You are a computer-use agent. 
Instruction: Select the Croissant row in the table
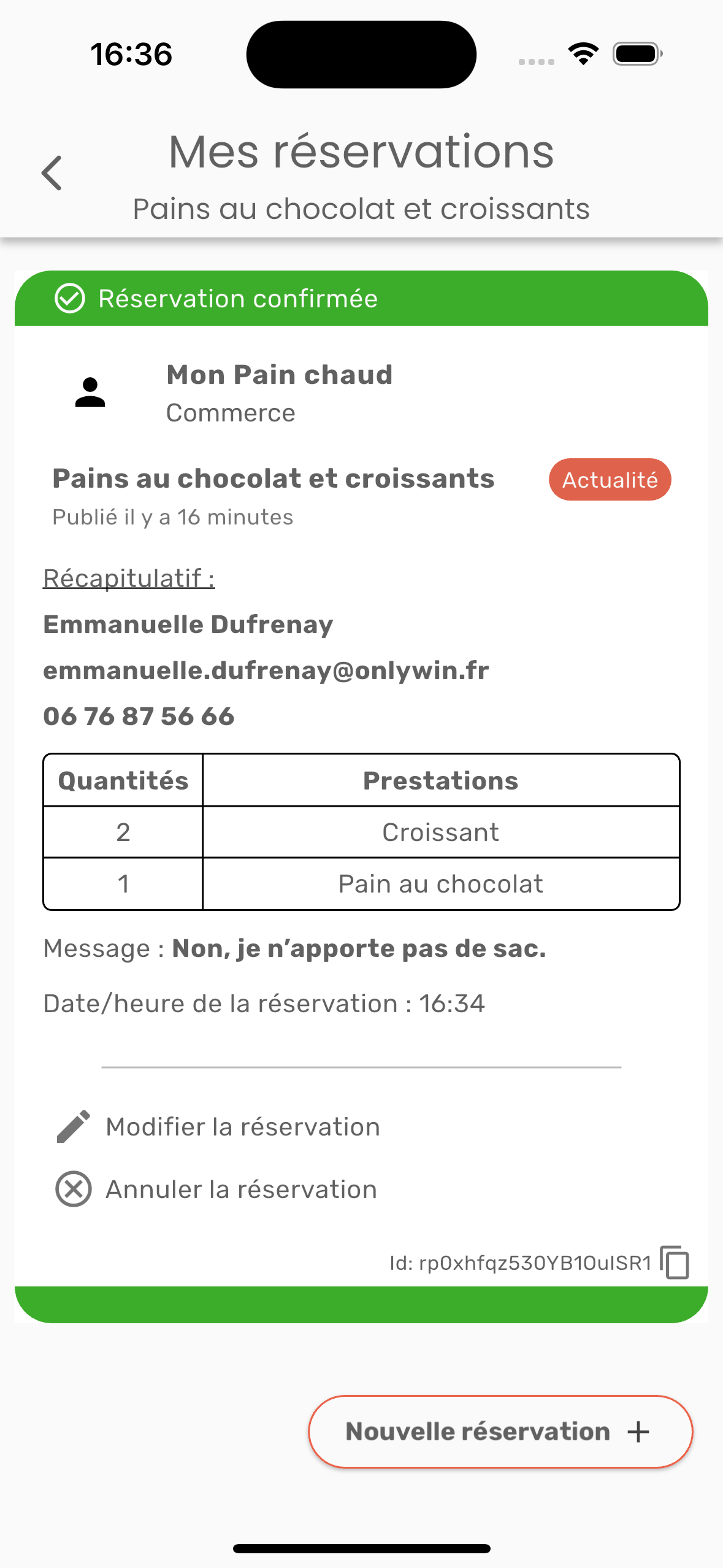(440, 832)
